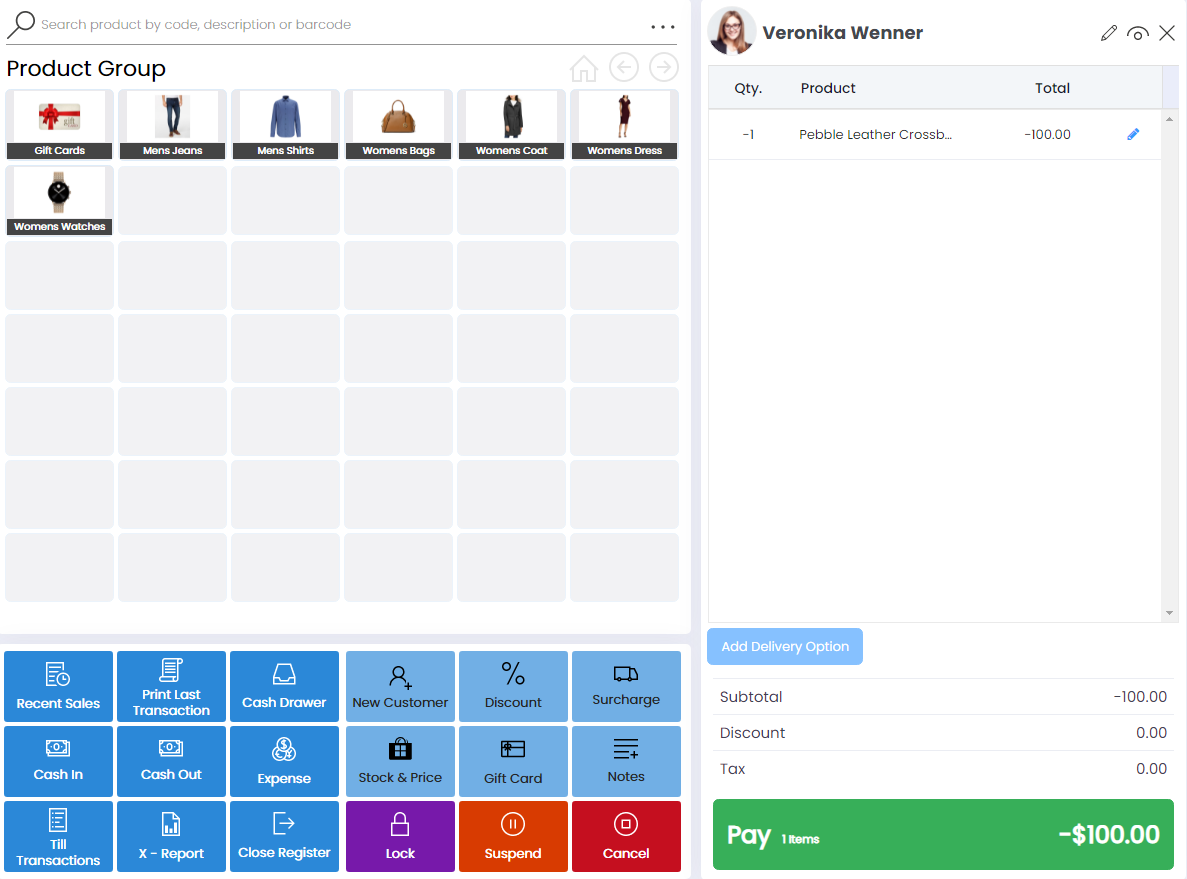Screen dimensions: 1187x879
Task: Open Recent Sales
Action: [x=58, y=686]
